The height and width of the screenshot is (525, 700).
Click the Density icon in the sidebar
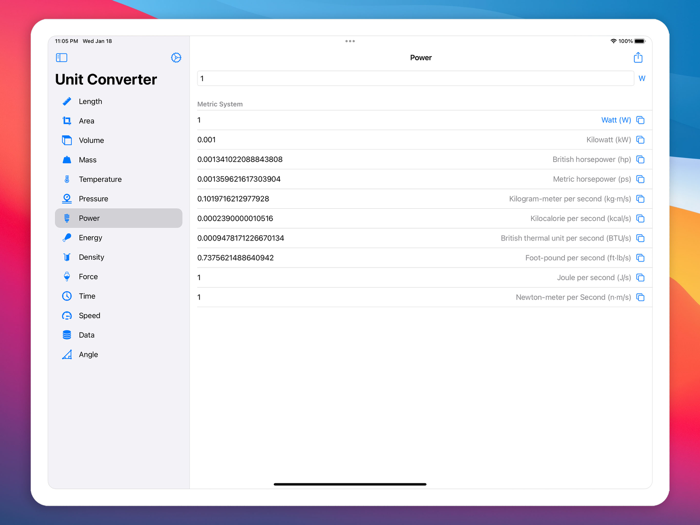pyautogui.click(x=67, y=257)
